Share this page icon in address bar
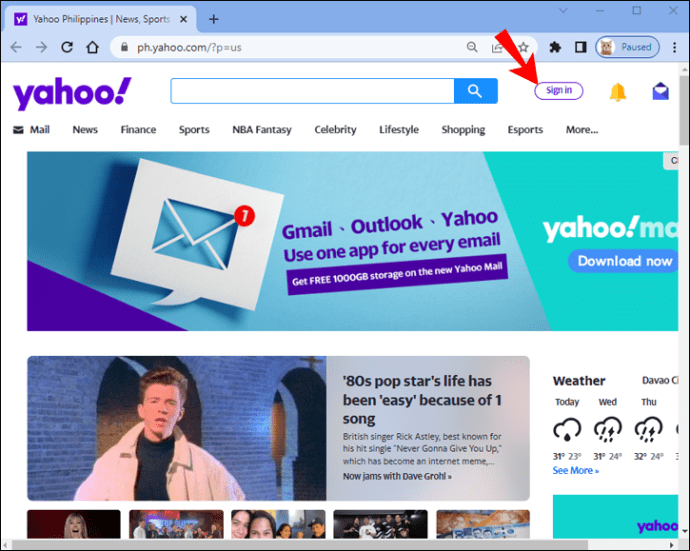Screen dimensions: 690x551 497,47
